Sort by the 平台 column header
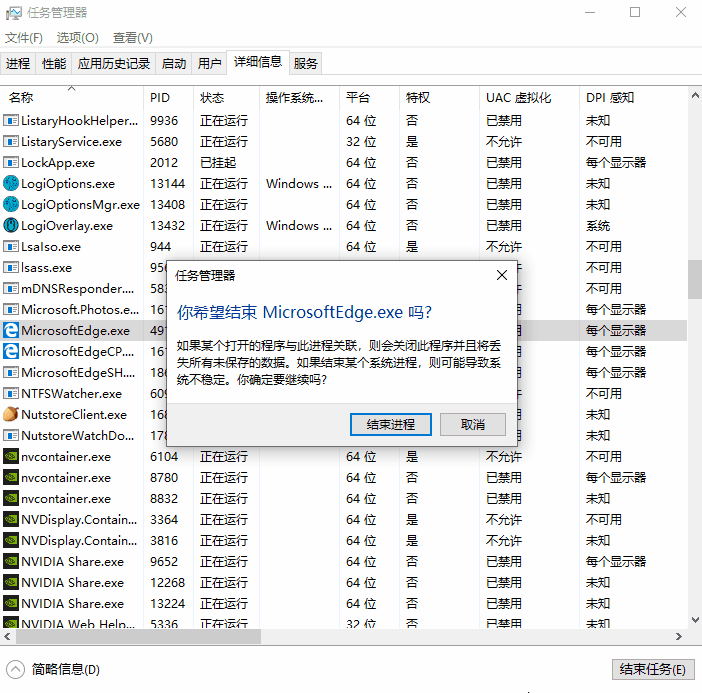 [x=369, y=98]
